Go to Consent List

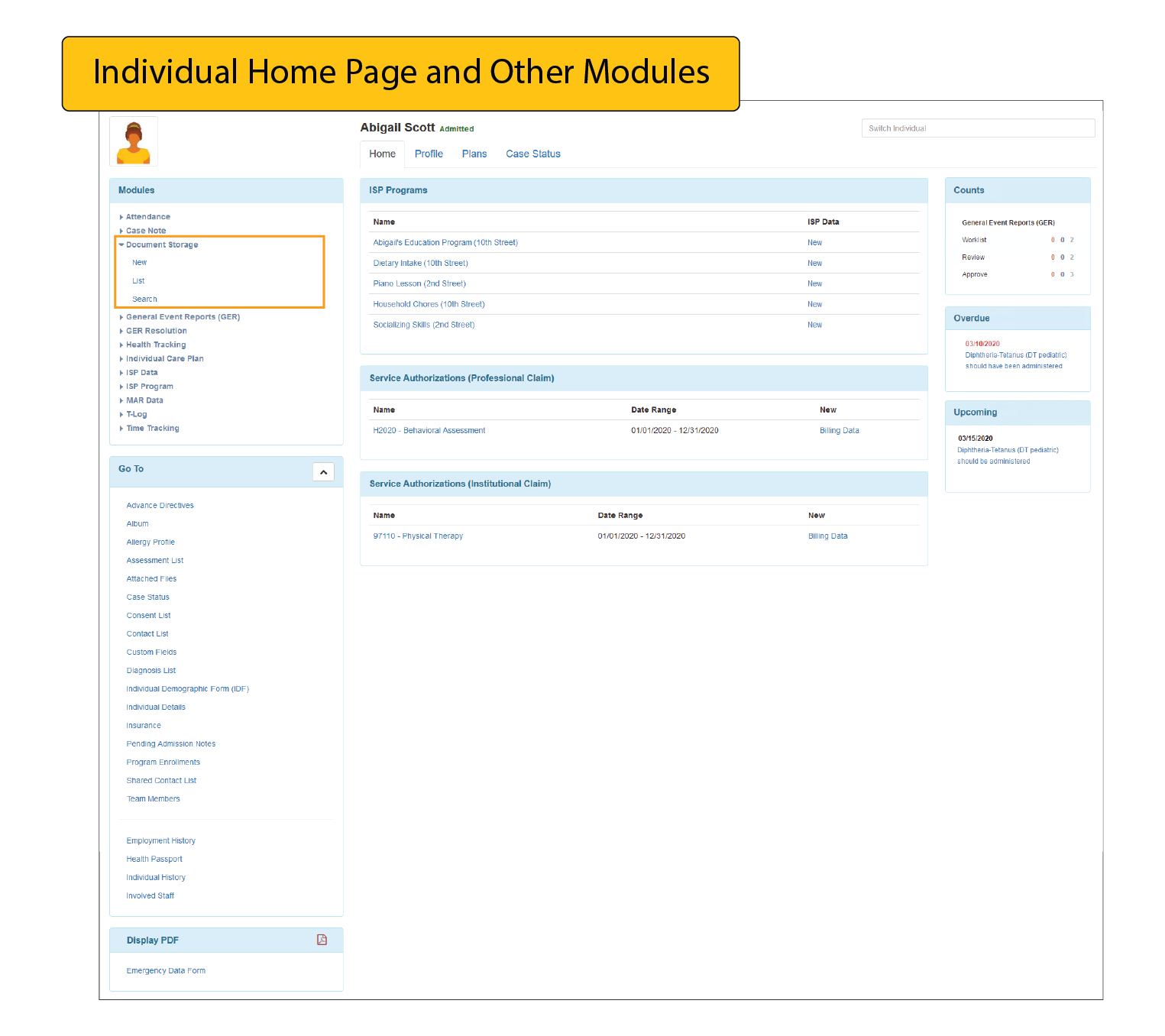tap(148, 616)
